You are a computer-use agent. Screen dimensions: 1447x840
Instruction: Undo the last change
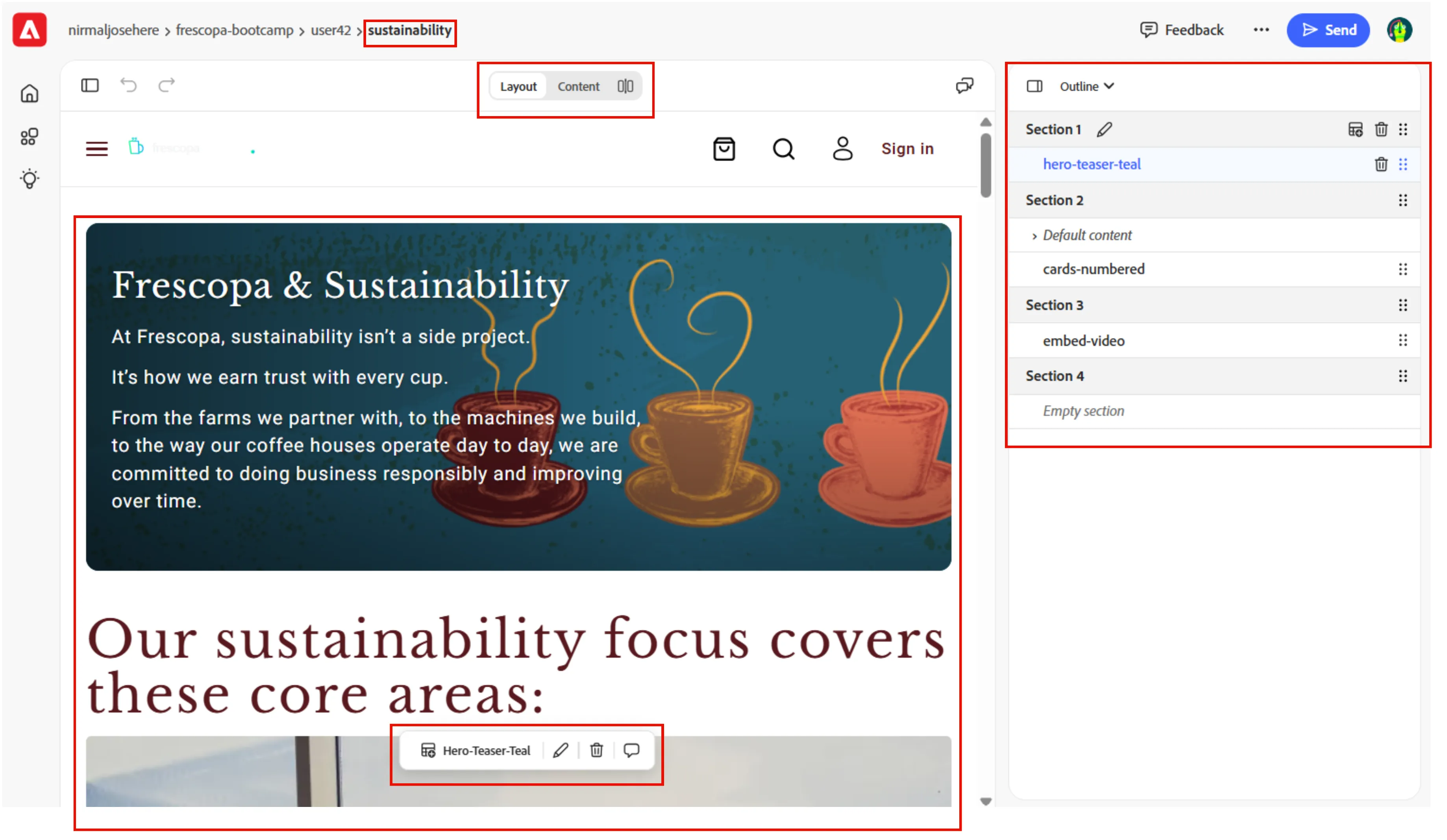tap(129, 86)
